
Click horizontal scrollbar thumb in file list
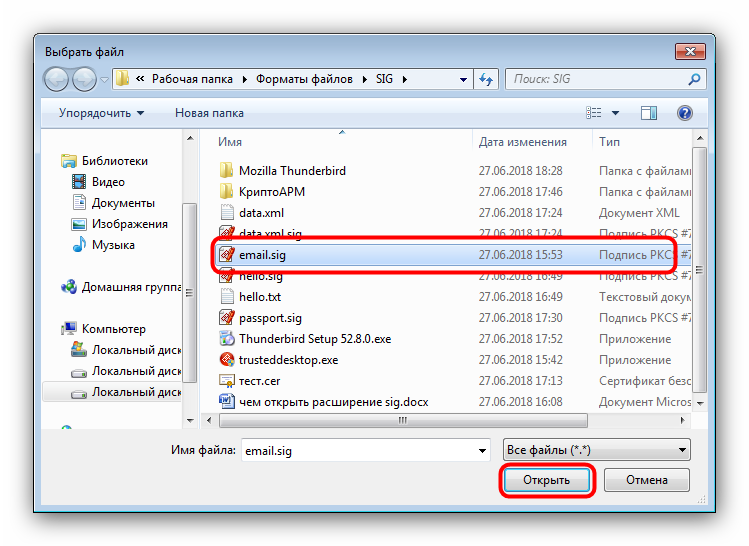[x=403, y=420]
